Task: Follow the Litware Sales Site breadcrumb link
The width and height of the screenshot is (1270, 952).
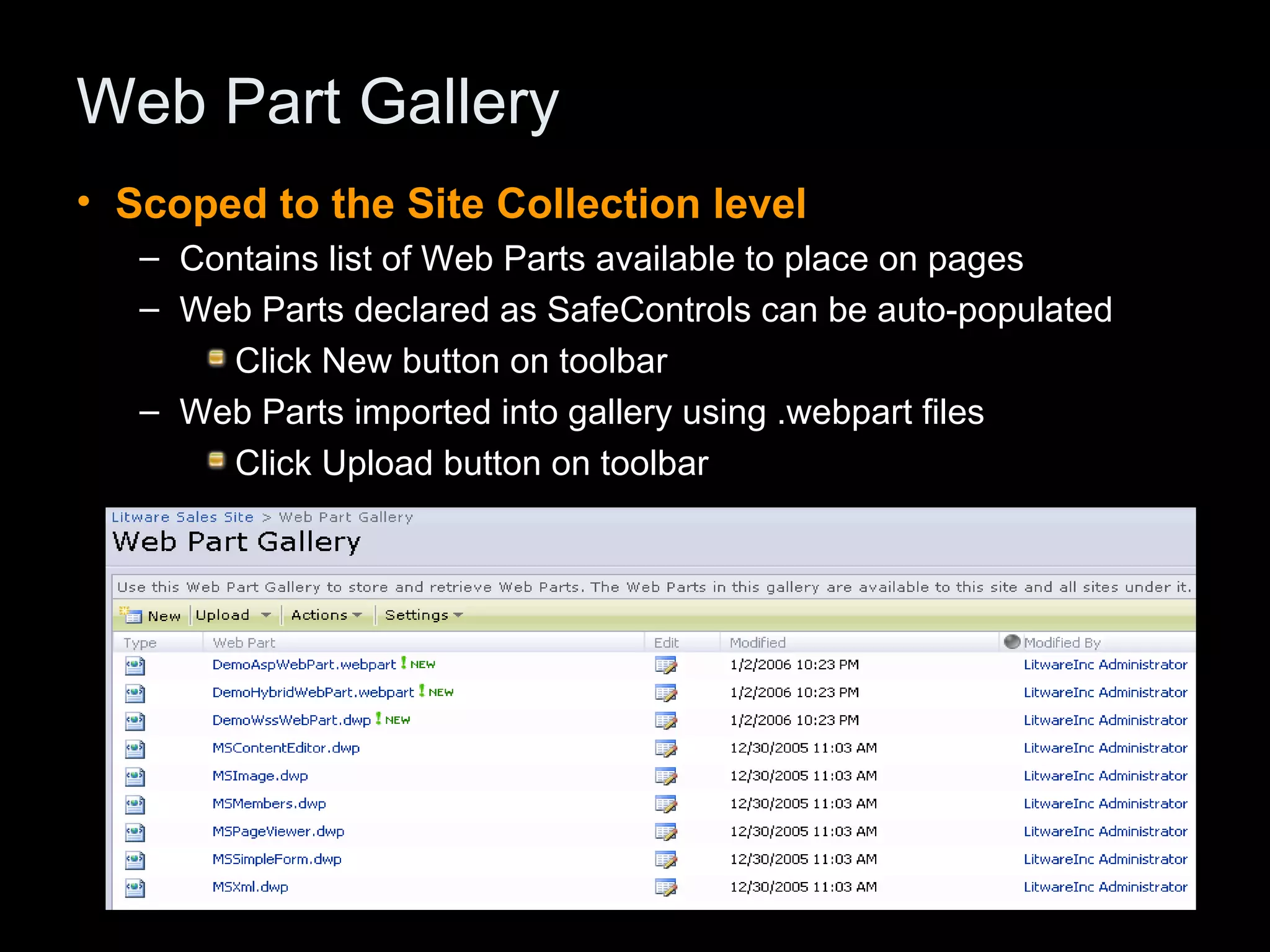Action: pos(182,517)
